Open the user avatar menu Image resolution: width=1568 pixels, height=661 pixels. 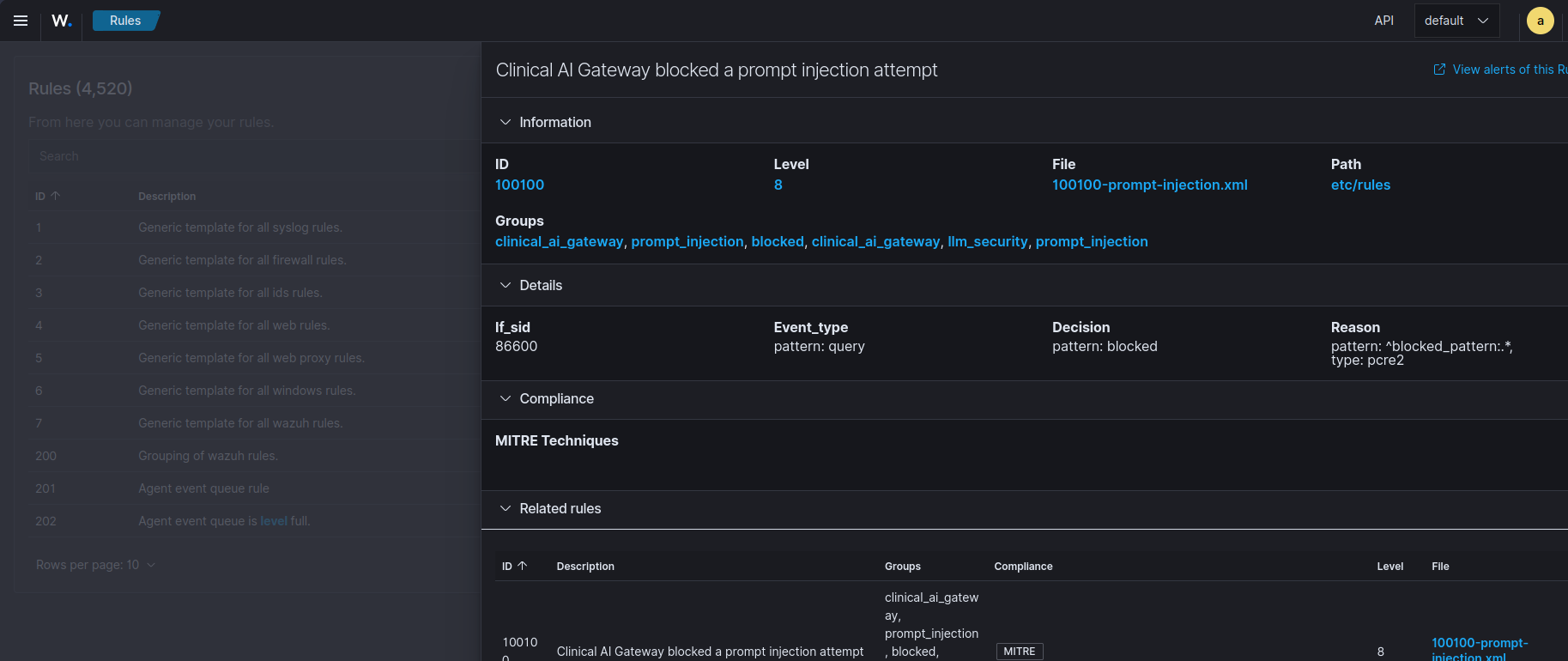[x=1540, y=21]
